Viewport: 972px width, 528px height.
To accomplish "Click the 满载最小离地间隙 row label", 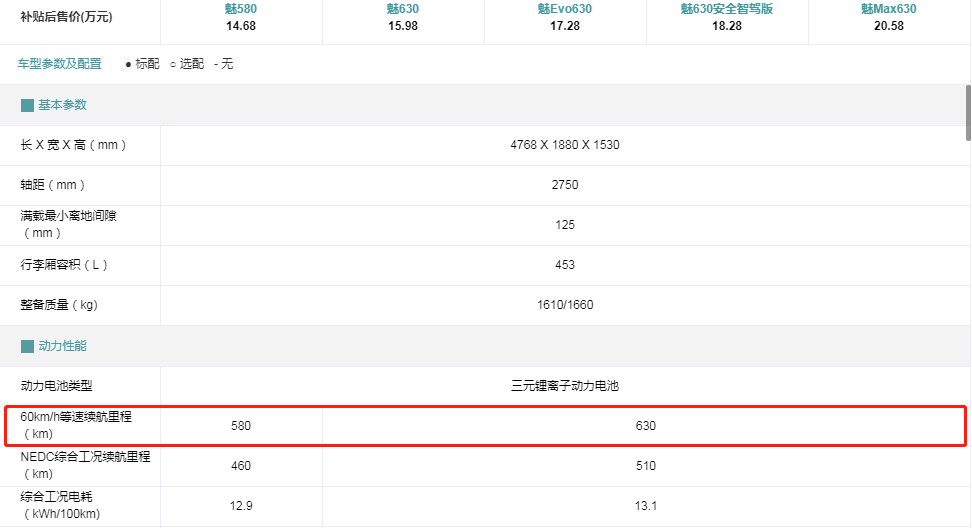I will coord(68,224).
